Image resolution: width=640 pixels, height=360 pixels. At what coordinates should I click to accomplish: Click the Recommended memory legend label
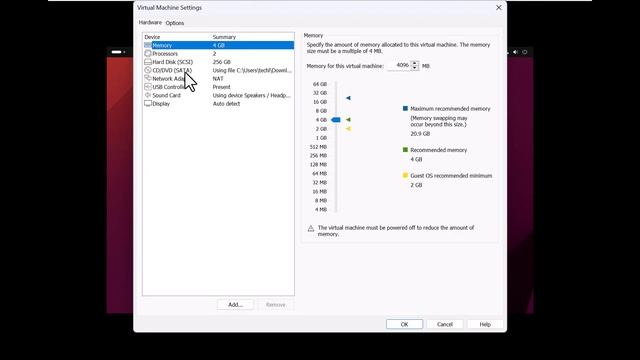pos(438,150)
